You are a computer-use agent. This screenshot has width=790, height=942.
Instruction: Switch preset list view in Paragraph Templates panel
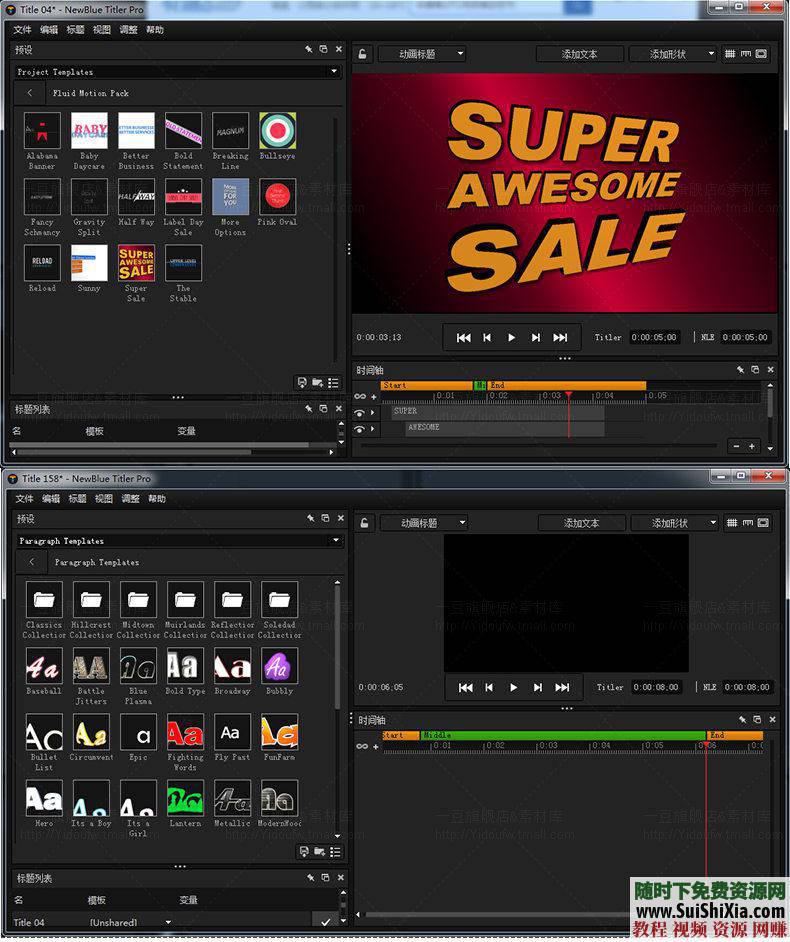tap(333, 852)
